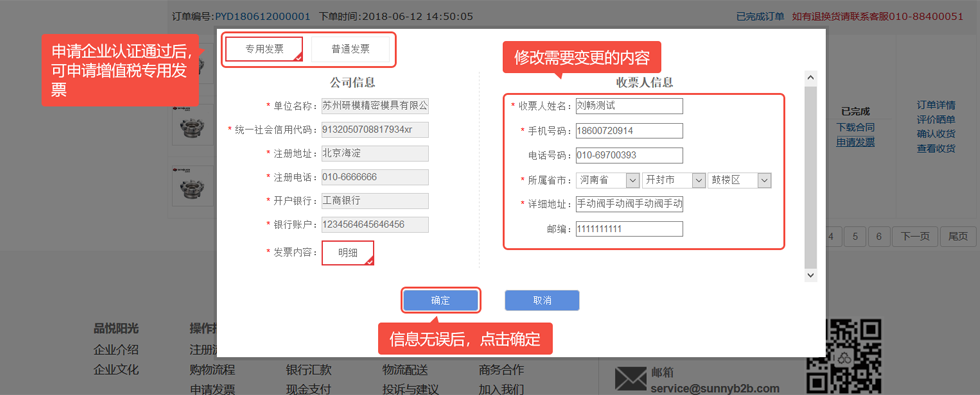The height and width of the screenshot is (395, 980).
Task: Edit the 详细地址 address field
Action: pyautogui.click(x=629, y=204)
